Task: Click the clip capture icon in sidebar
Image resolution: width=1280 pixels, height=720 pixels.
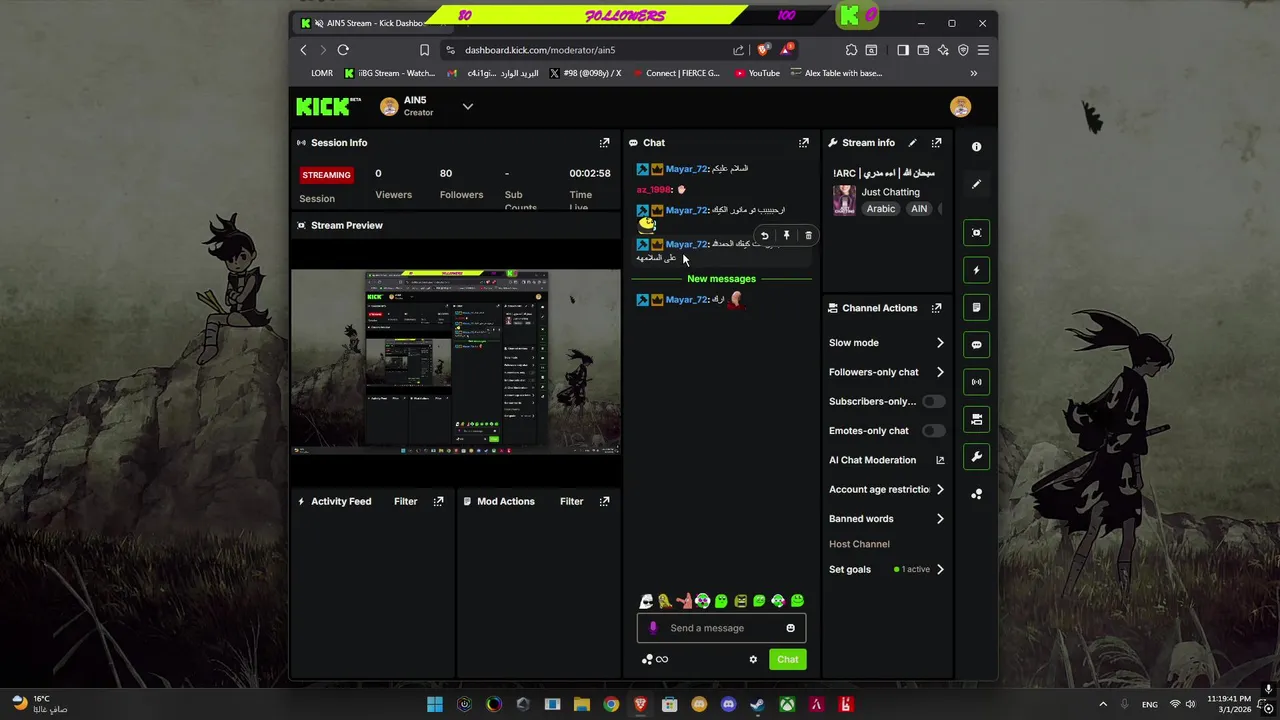Action: [x=977, y=233]
